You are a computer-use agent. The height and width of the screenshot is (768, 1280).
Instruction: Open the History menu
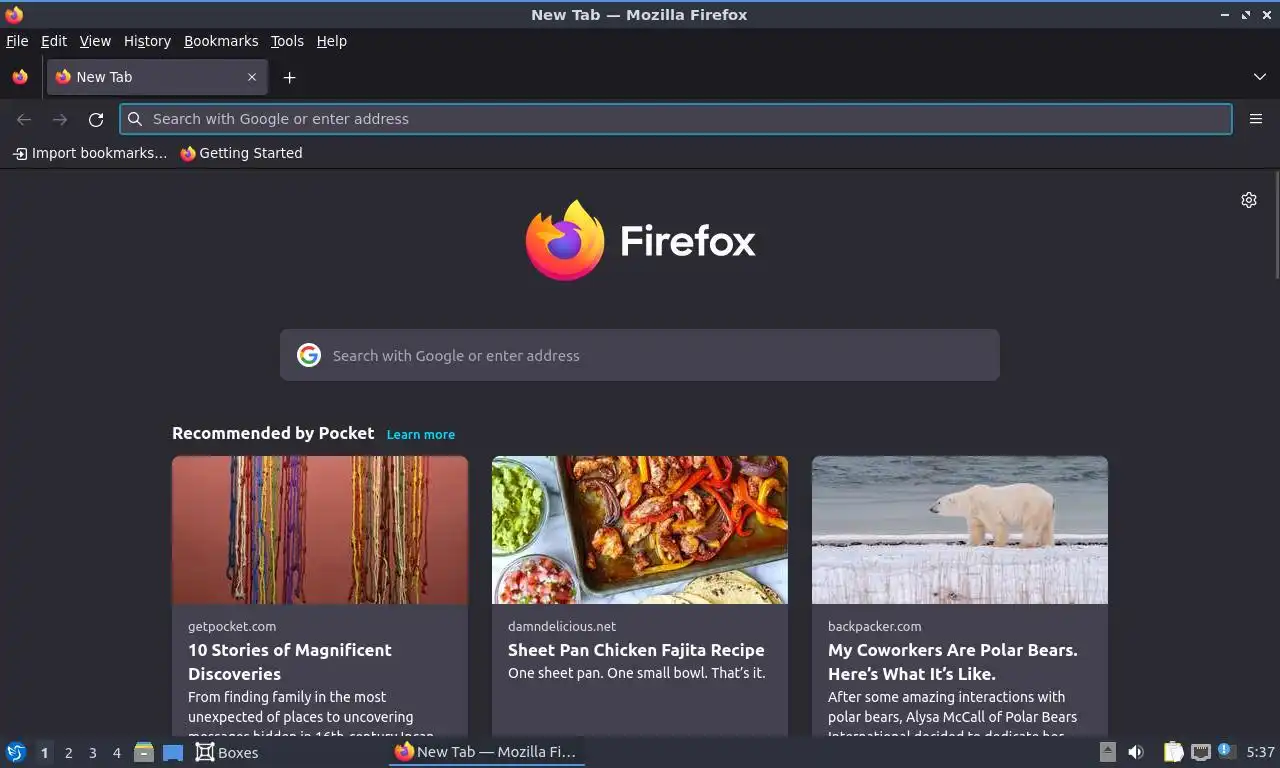147,41
